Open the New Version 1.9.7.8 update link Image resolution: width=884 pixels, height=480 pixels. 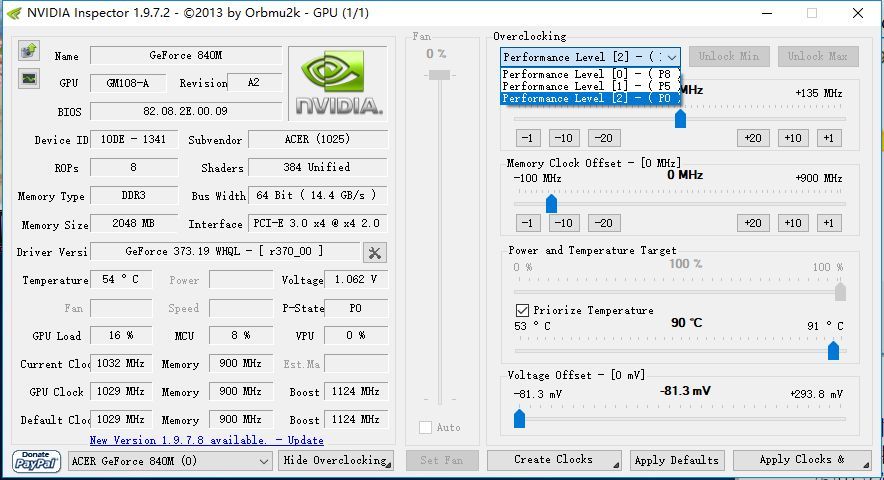point(206,440)
